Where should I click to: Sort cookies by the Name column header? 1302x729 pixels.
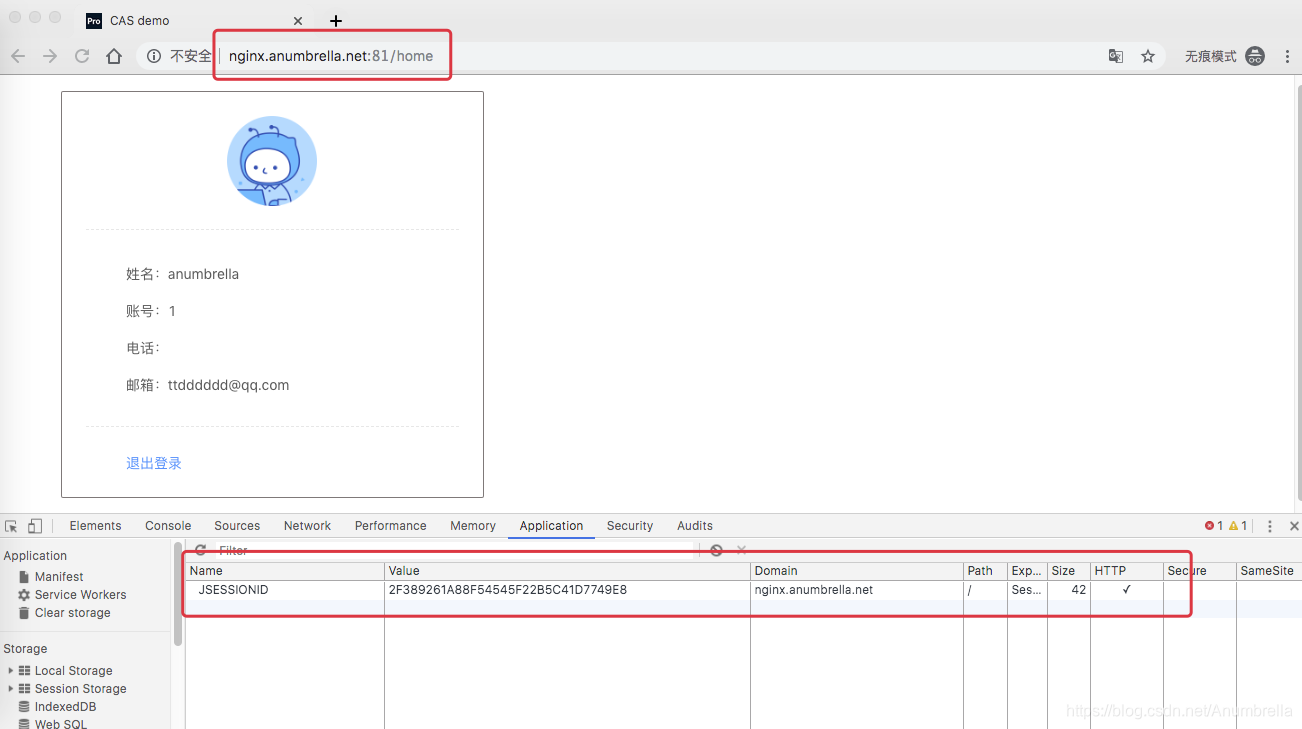pos(285,571)
